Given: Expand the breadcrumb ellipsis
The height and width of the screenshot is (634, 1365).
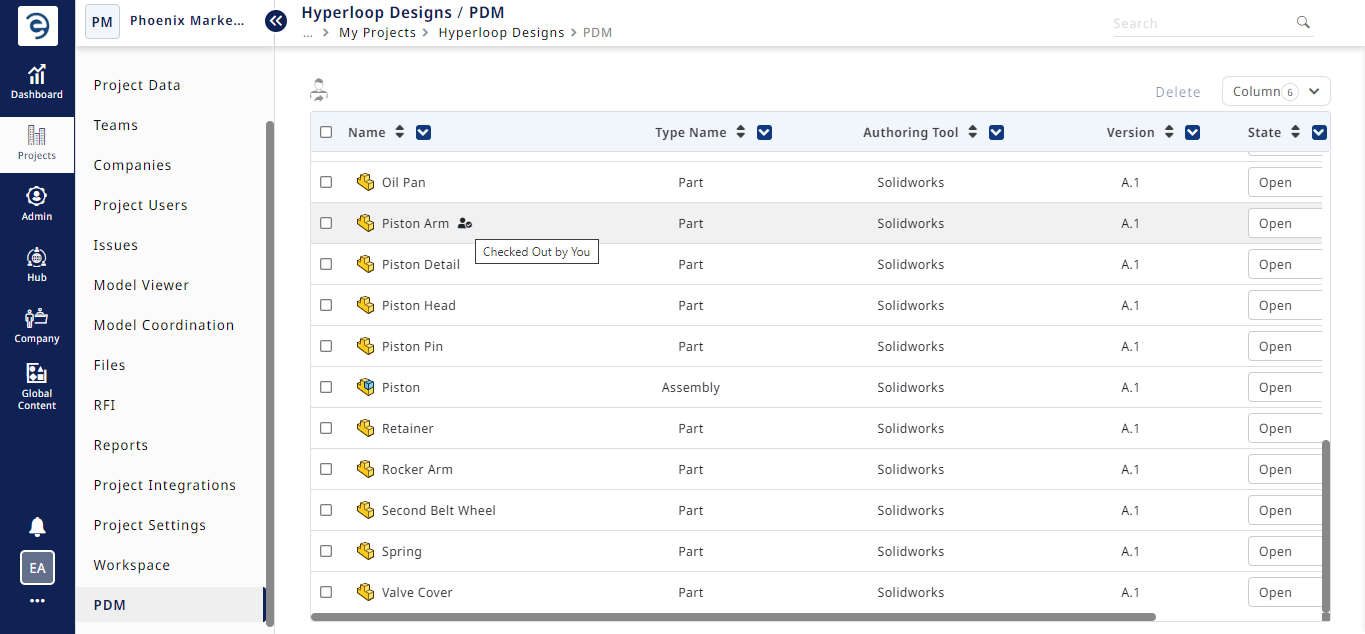Looking at the screenshot, I should [308, 33].
